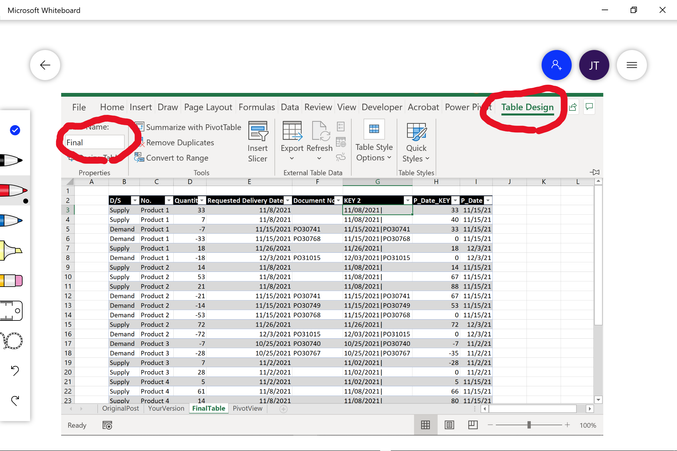This screenshot has width=677, height=451.
Task: Redo the last undone action
Action: click(x=15, y=401)
